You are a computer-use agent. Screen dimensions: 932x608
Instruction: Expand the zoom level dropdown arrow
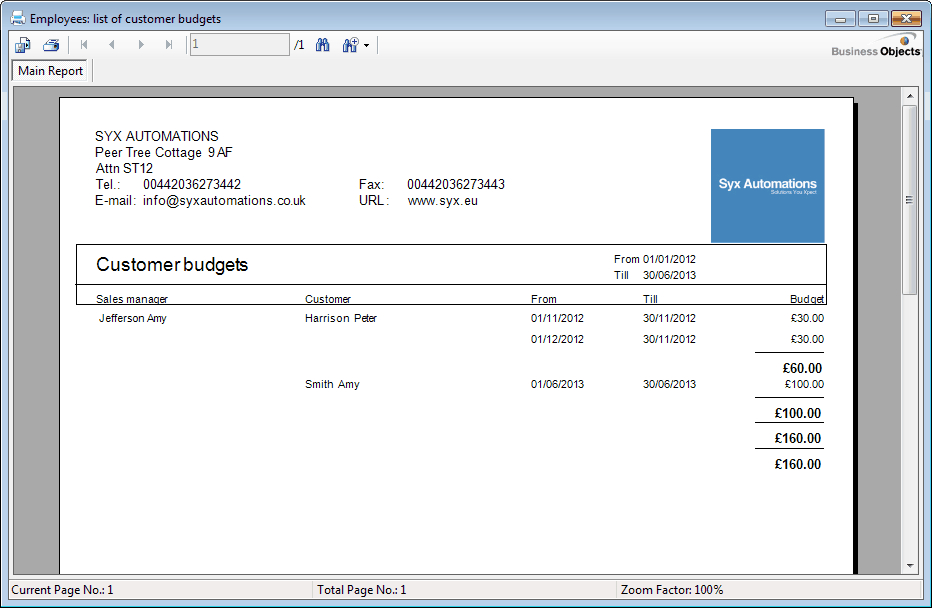point(366,46)
